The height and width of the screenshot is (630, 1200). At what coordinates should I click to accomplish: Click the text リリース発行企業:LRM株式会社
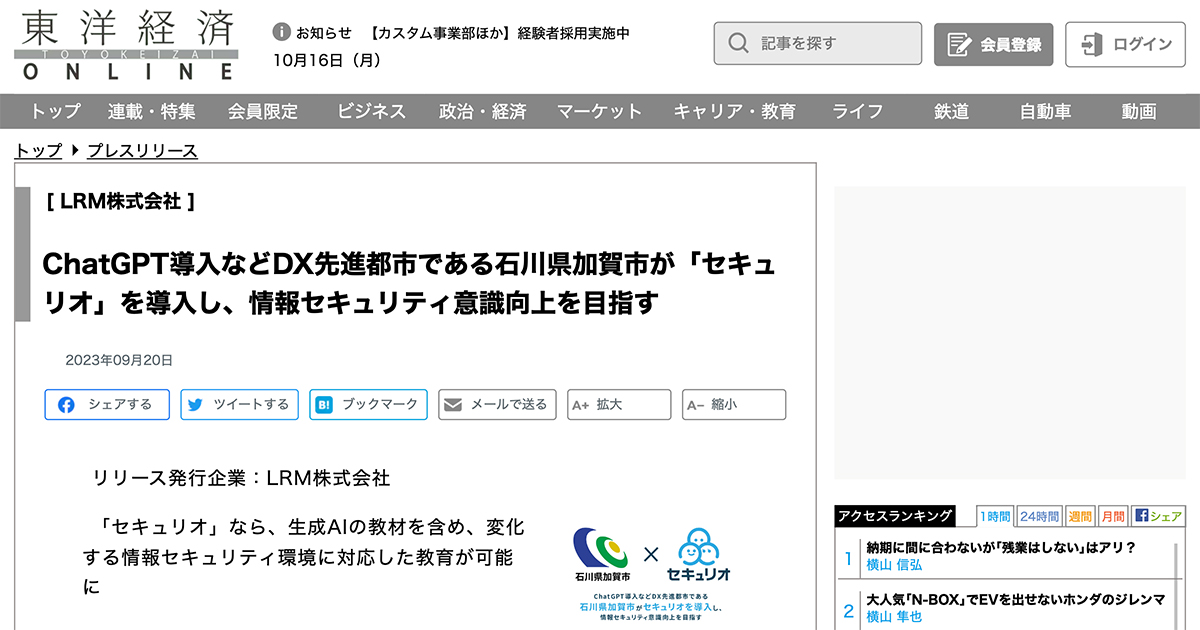241,477
